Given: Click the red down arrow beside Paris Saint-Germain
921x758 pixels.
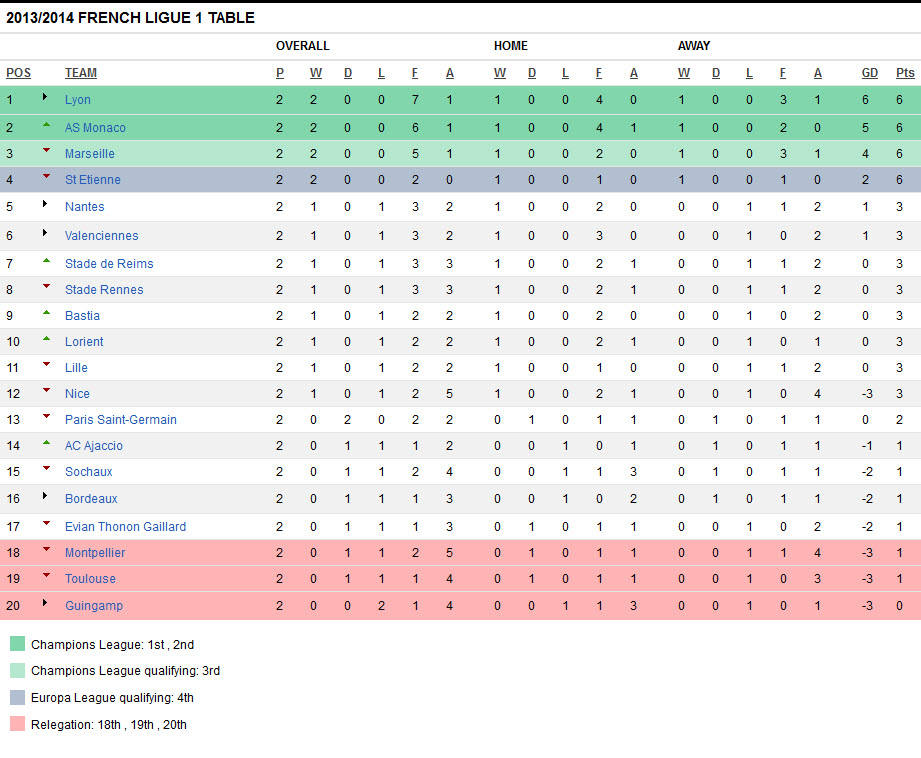Looking at the screenshot, I should (x=46, y=417).
